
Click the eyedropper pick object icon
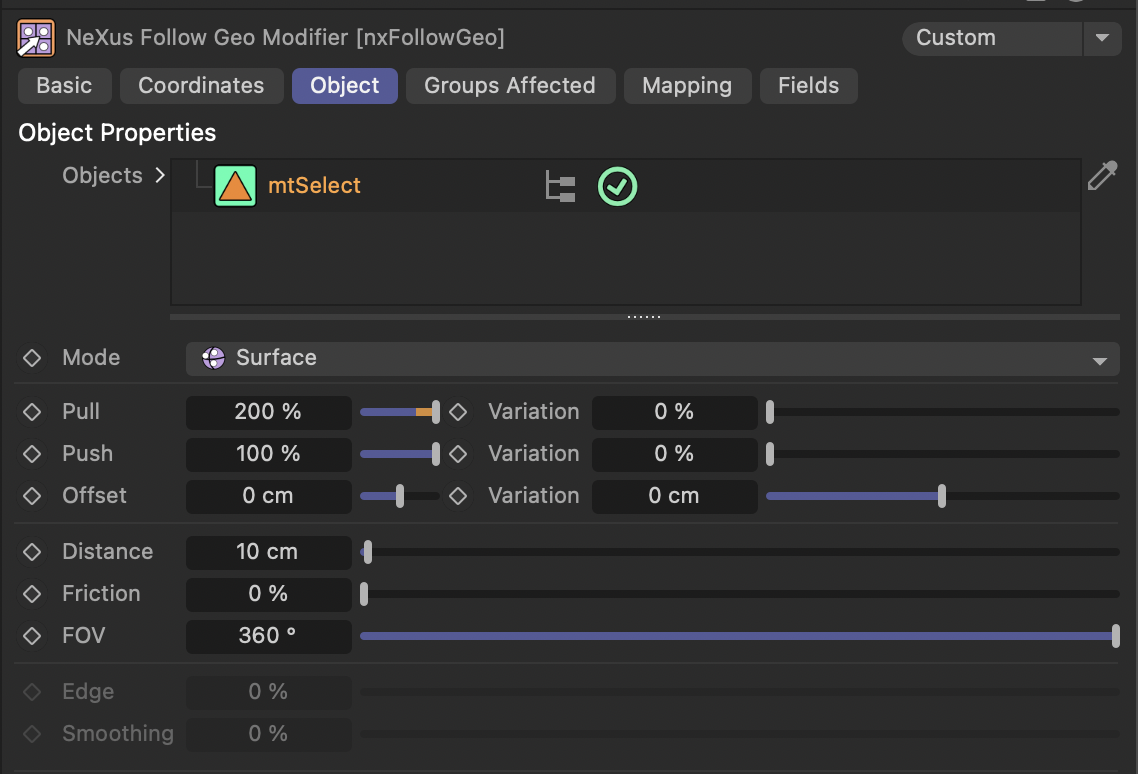point(1101,177)
